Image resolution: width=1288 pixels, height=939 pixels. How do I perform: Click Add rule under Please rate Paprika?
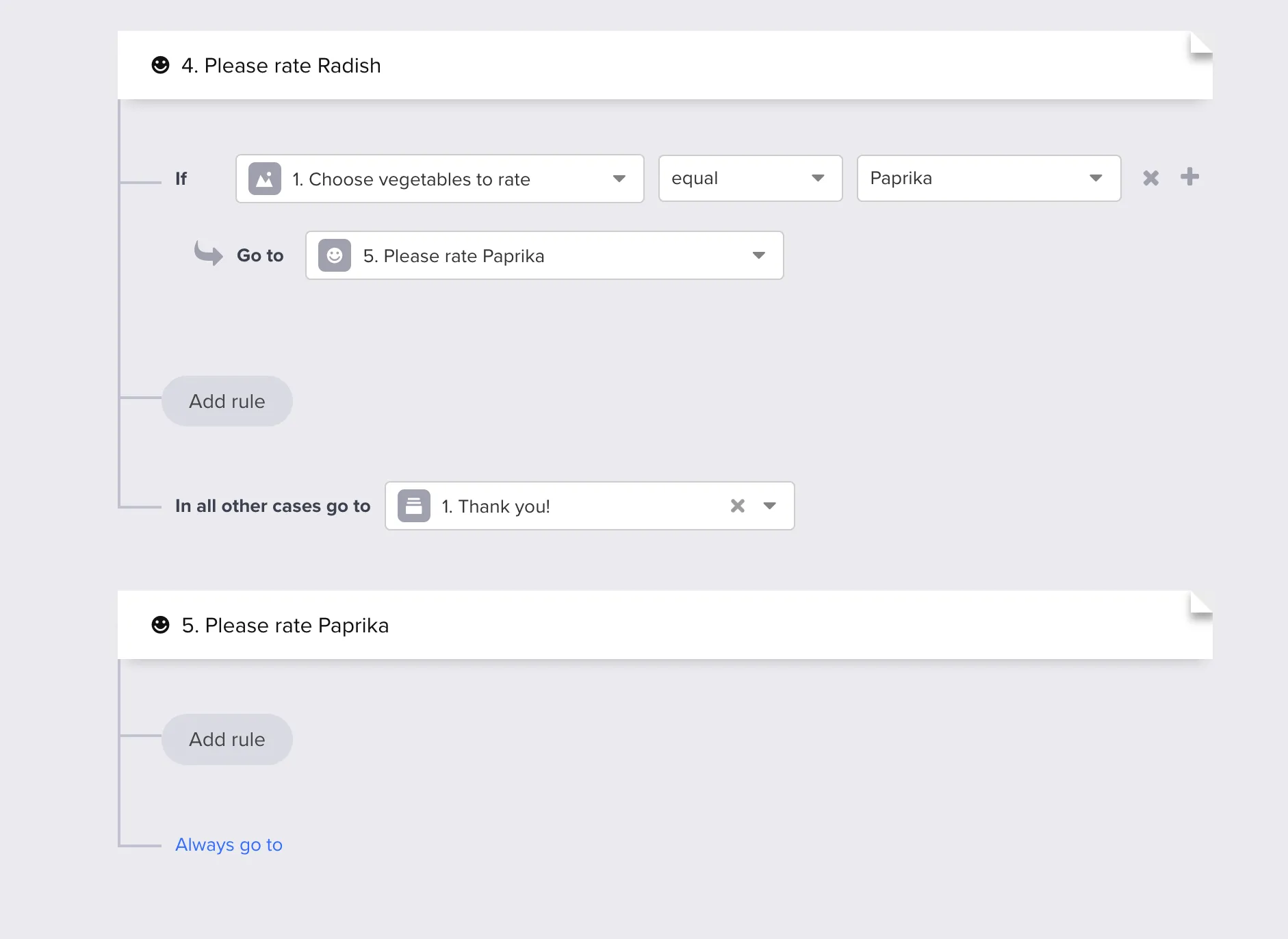(x=227, y=739)
